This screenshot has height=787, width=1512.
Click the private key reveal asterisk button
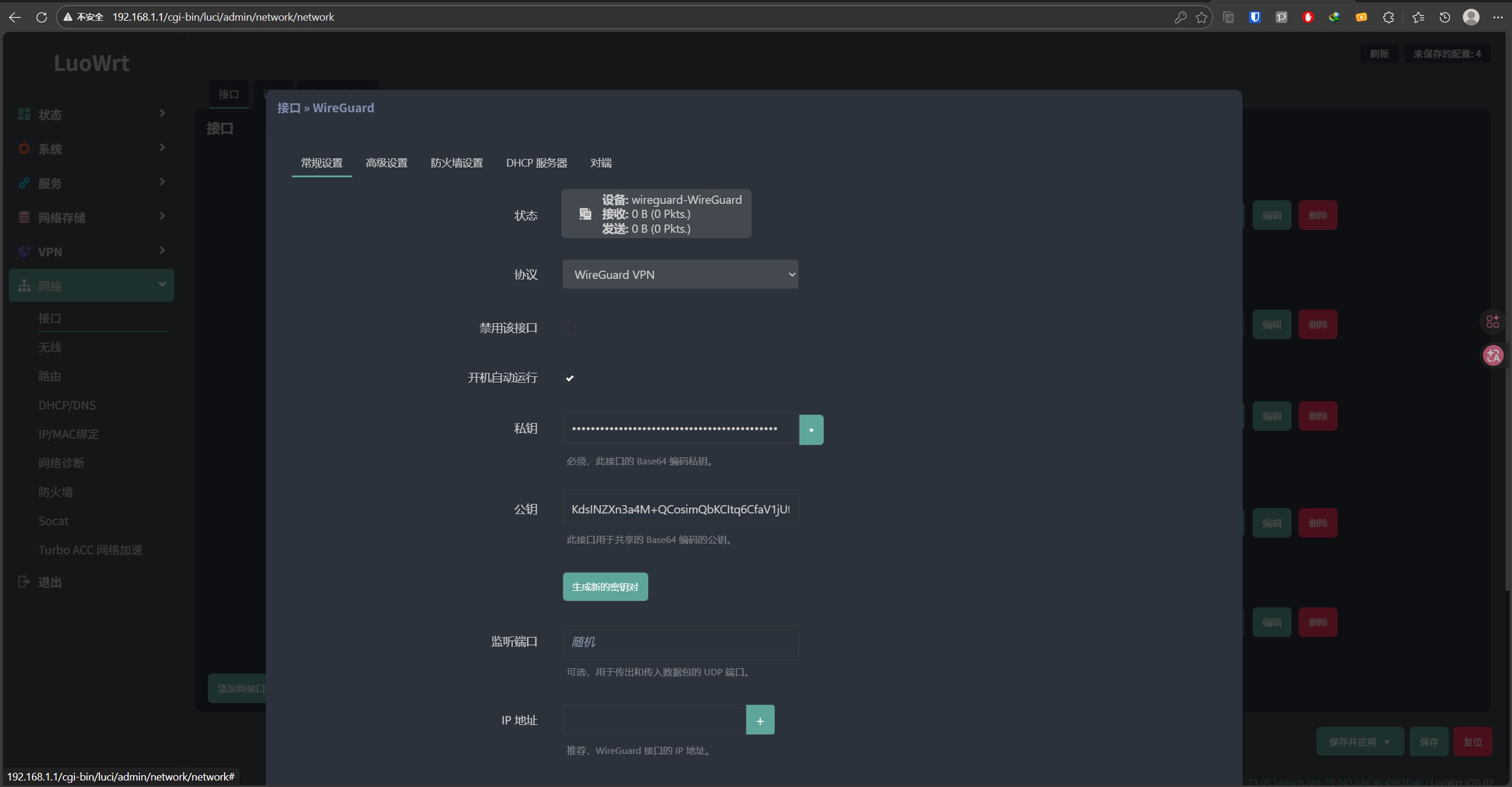coord(811,430)
